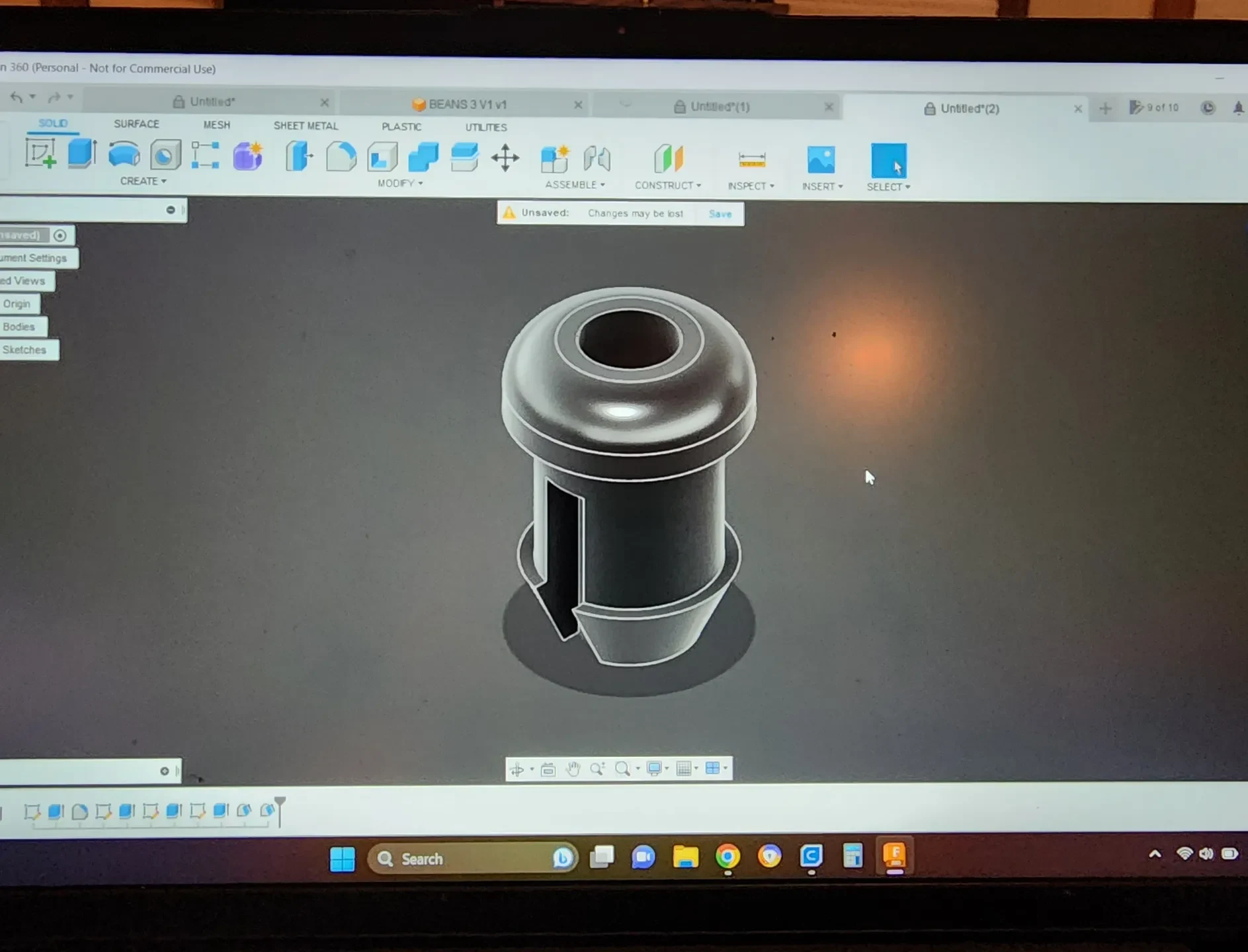This screenshot has width=1248, height=952.
Task: Open the job status 9 of 10 indicator
Action: tap(1153, 107)
